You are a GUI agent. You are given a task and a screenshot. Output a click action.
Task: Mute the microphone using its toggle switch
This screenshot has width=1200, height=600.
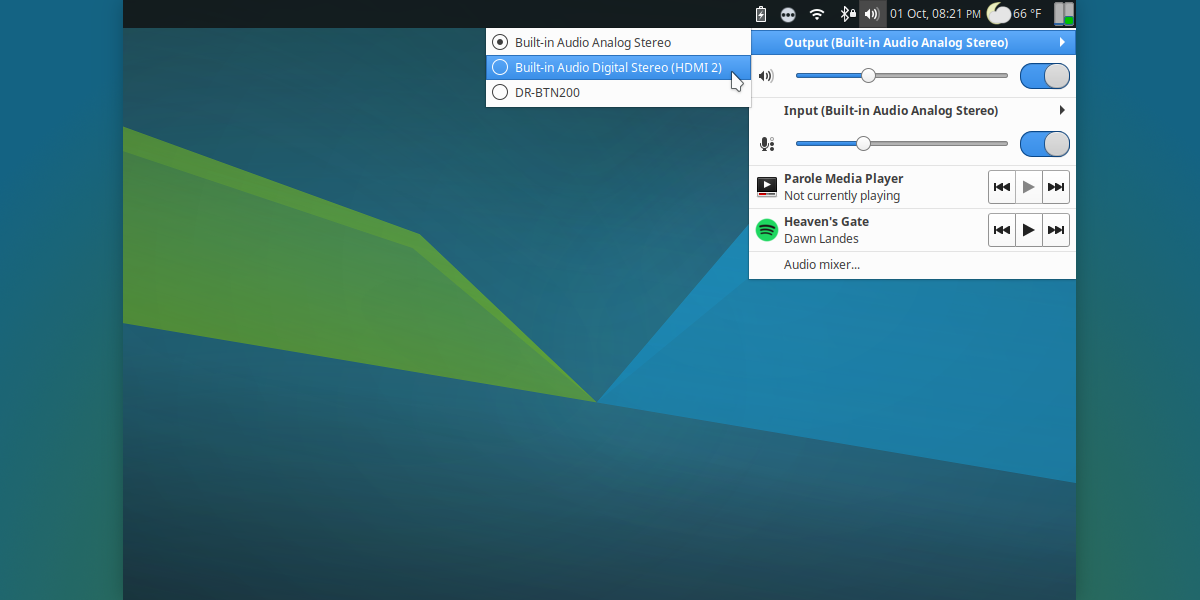[1045, 143]
